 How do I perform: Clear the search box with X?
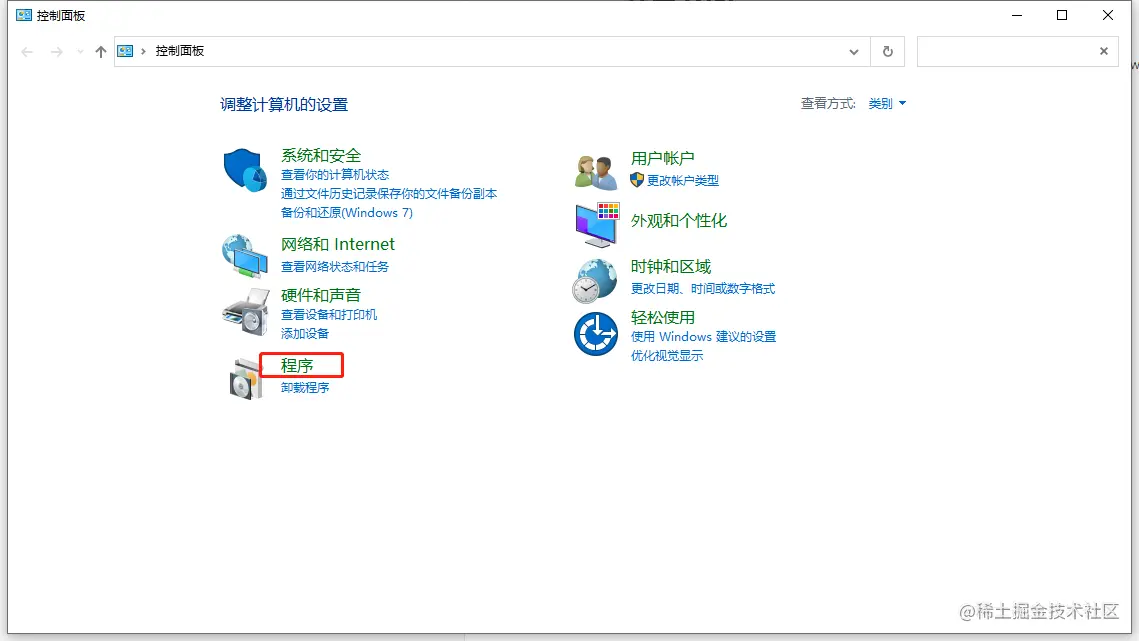1103,51
